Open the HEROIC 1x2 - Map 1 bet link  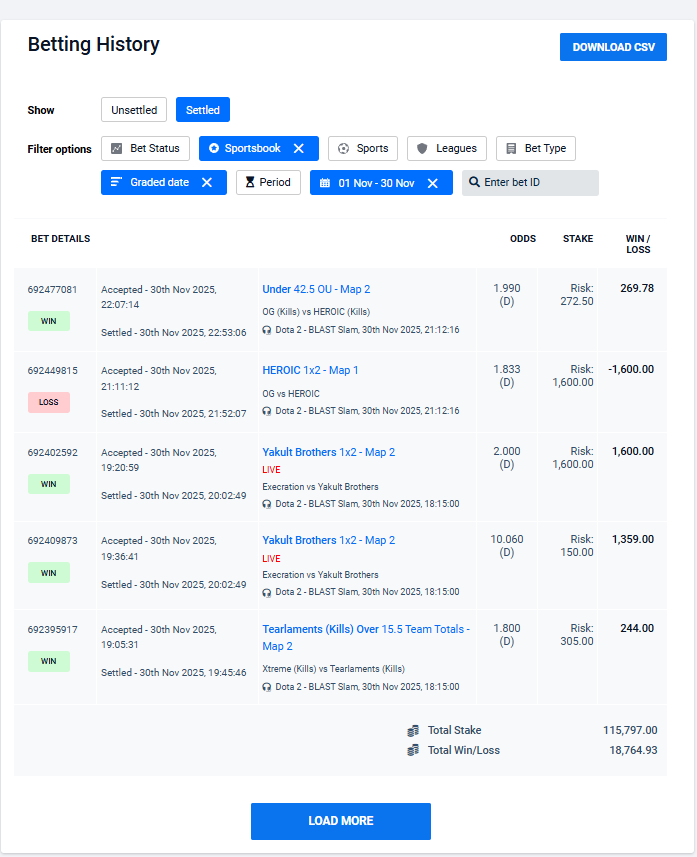tap(310, 370)
